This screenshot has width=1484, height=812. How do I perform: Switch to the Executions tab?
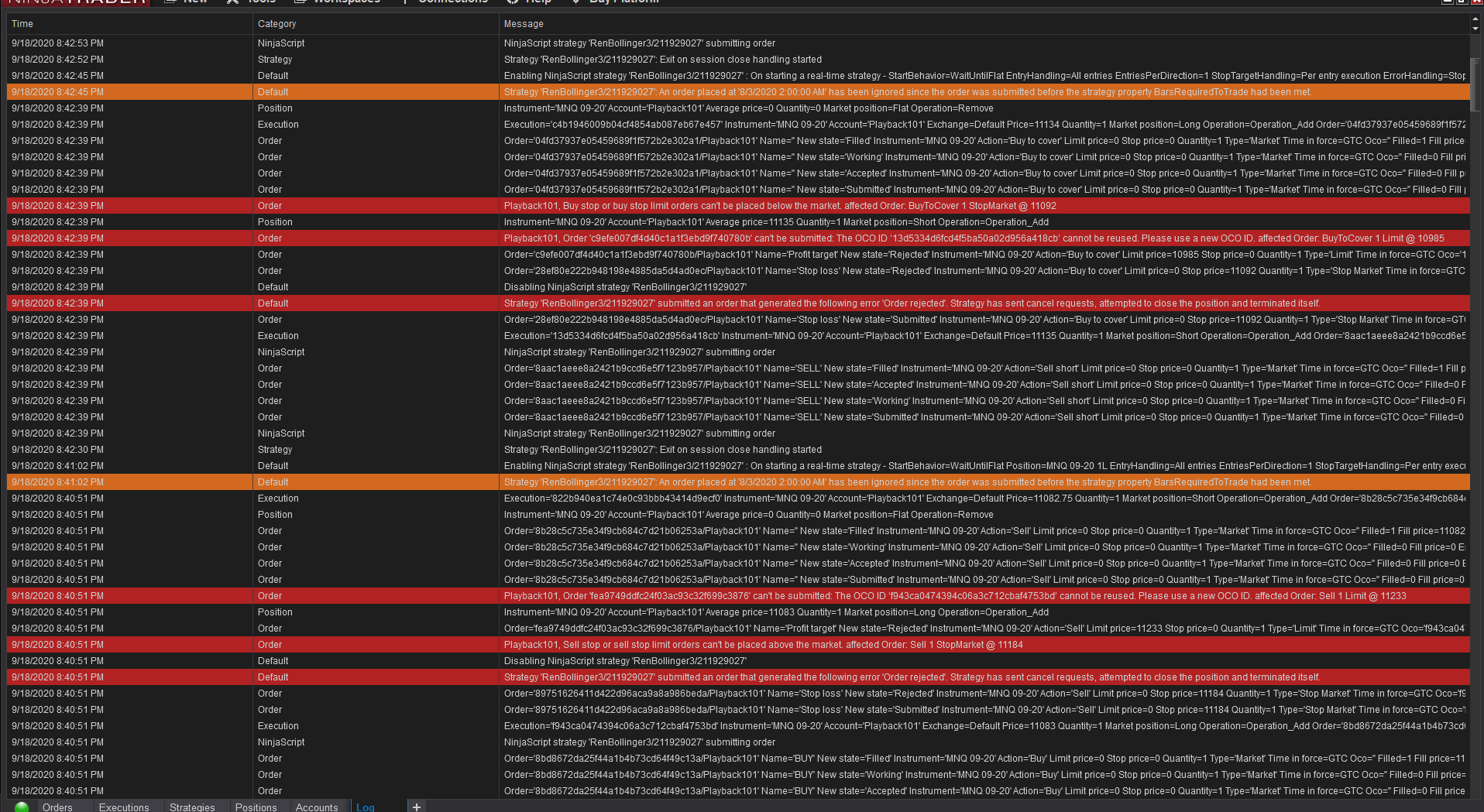[x=124, y=807]
